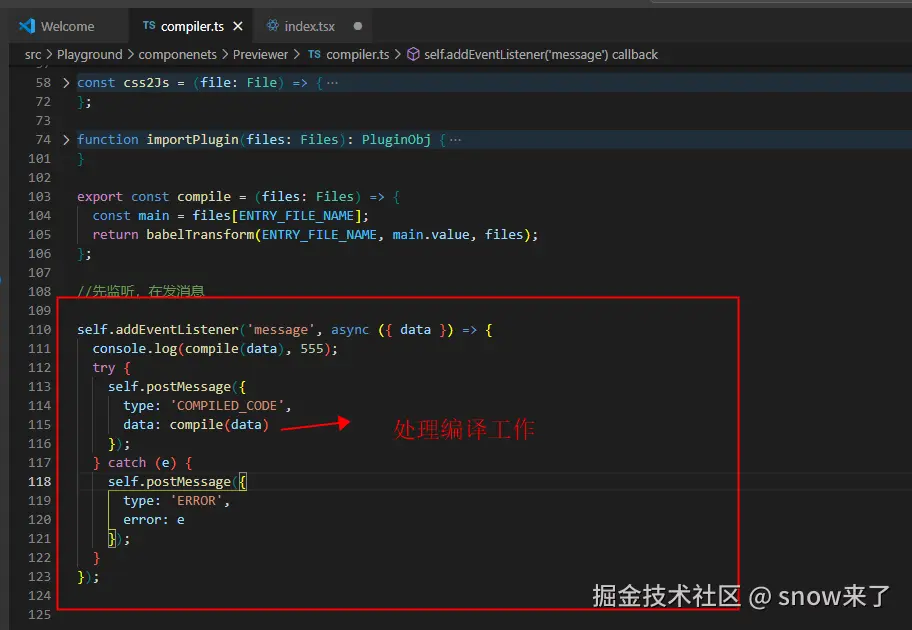Click 'css2Js' identifier on line 58

click(x=146, y=83)
